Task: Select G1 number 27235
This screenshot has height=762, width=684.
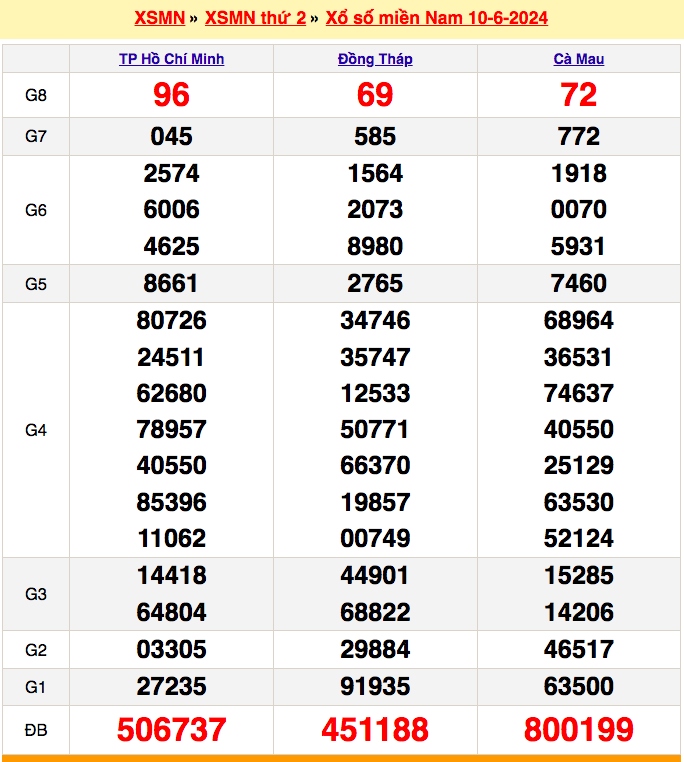Action: pyautogui.click(x=171, y=687)
